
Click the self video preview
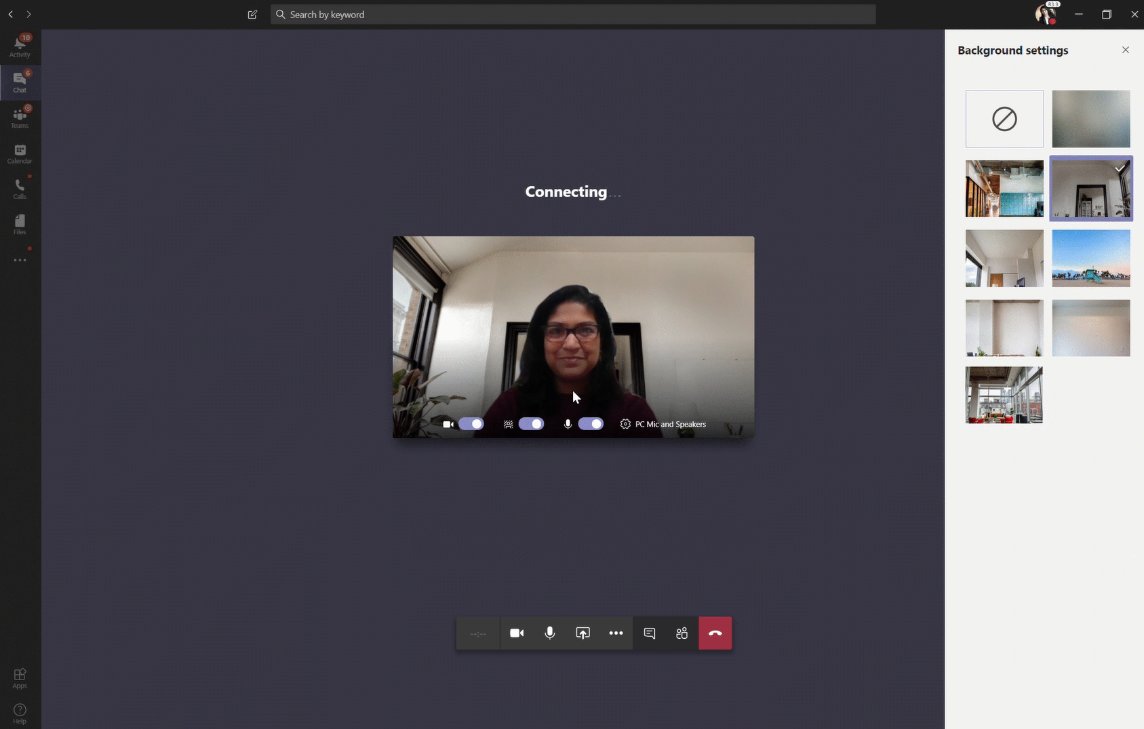coord(573,336)
